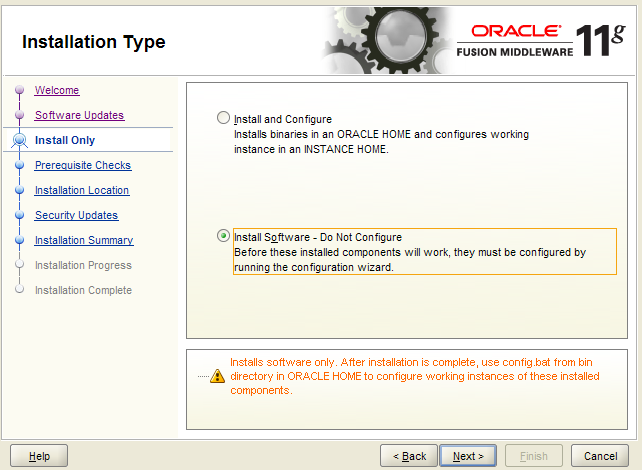Click the Oracle Fusion Middleware 11g logo
The height and width of the screenshot is (470, 642).
(x=544, y=40)
